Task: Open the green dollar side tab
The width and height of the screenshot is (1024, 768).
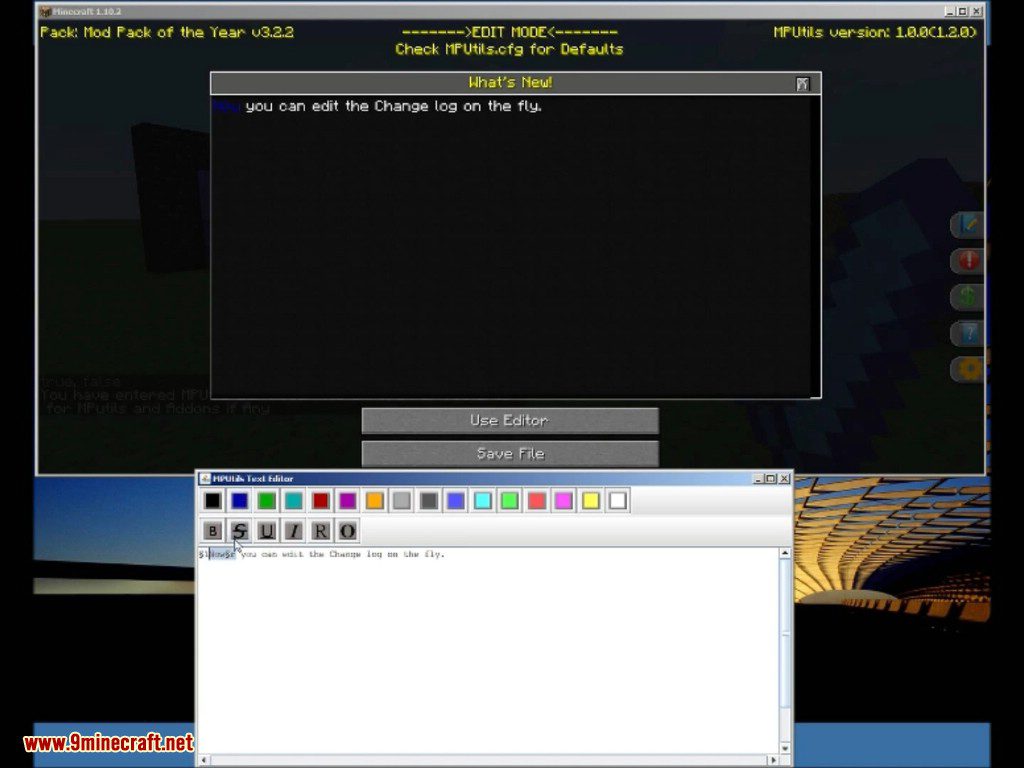Action: [x=967, y=297]
